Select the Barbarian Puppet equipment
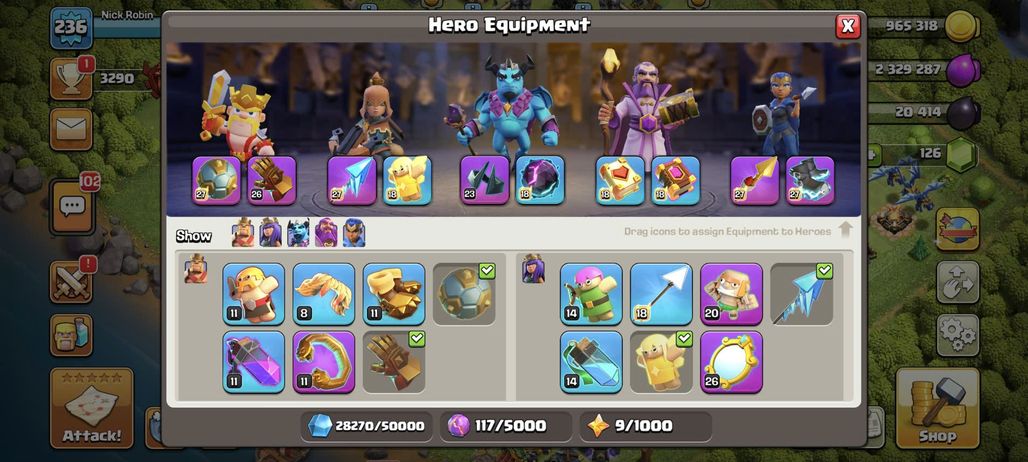This screenshot has width=1028, height=462. pyautogui.click(x=254, y=294)
